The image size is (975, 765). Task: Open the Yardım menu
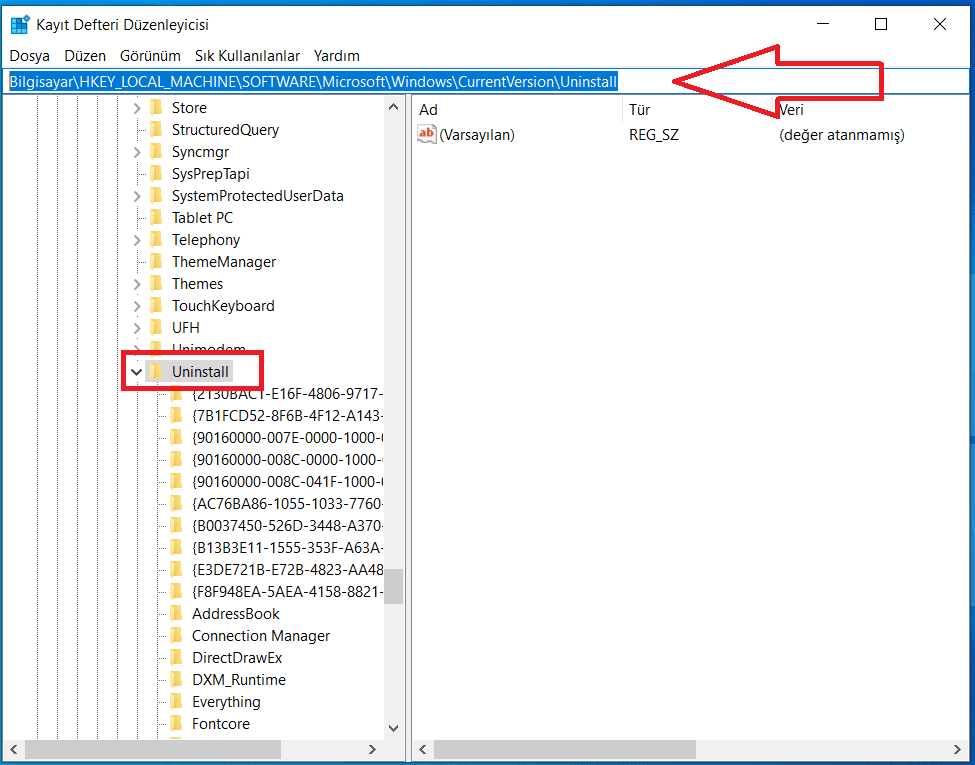336,56
